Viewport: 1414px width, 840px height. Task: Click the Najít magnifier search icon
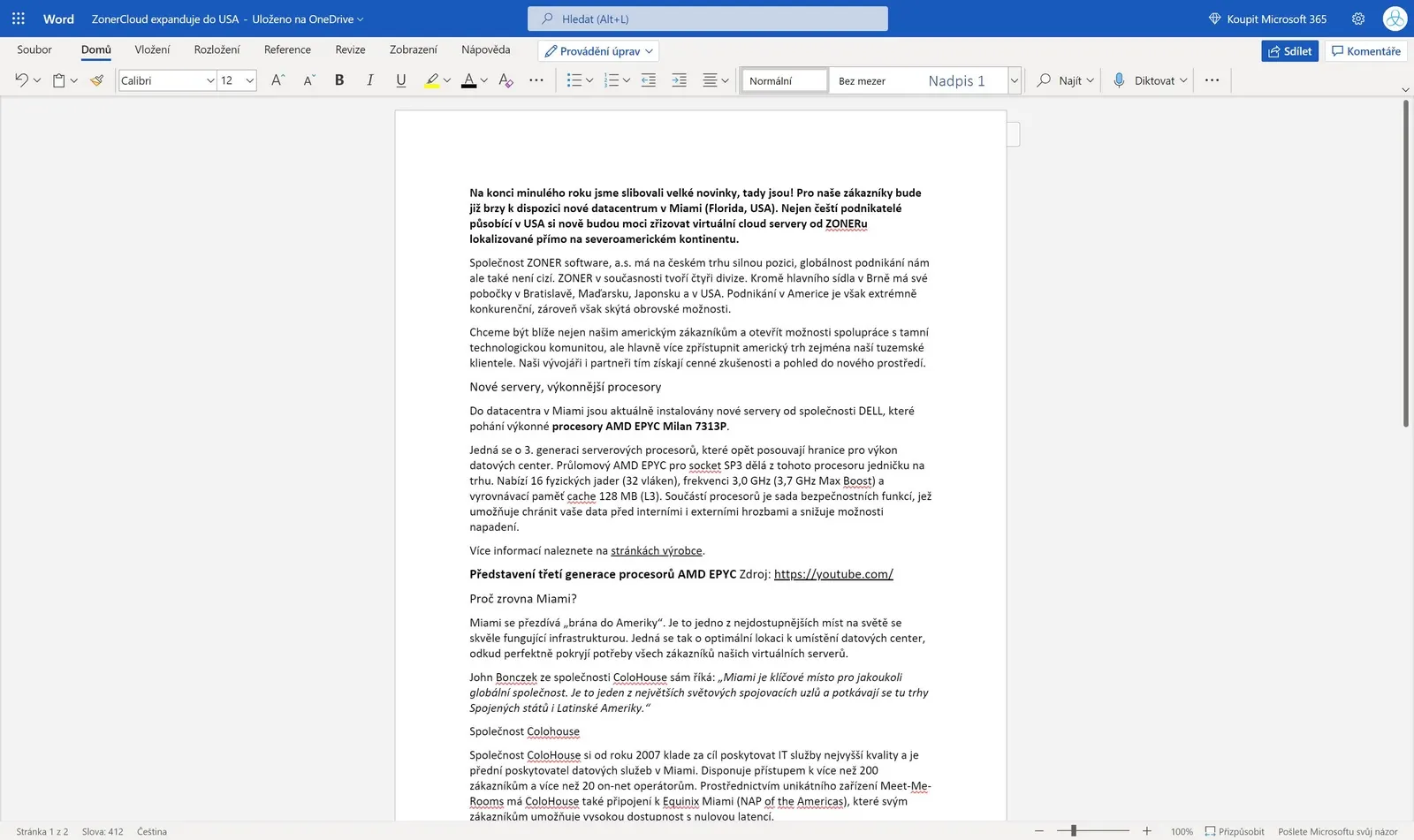pyautogui.click(x=1044, y=80)
